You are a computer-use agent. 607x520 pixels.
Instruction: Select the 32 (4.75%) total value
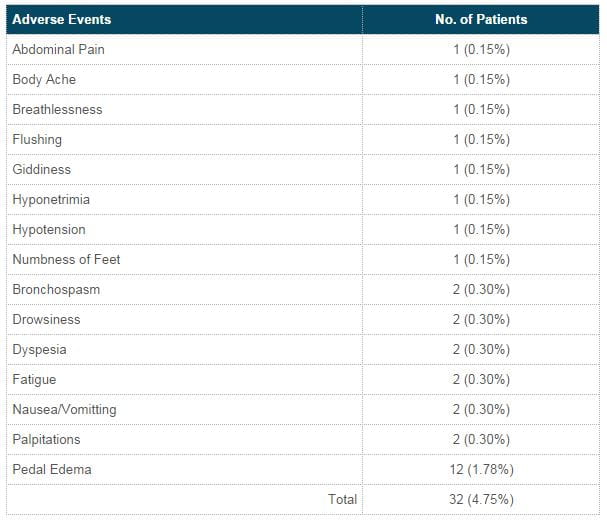click(x=481, y=499)
